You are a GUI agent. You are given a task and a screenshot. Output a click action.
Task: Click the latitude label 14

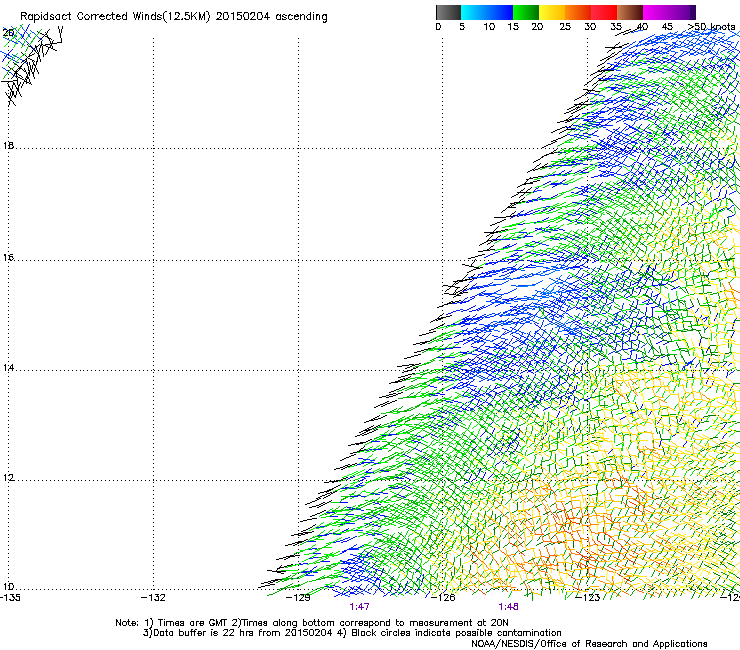point(8,368)
